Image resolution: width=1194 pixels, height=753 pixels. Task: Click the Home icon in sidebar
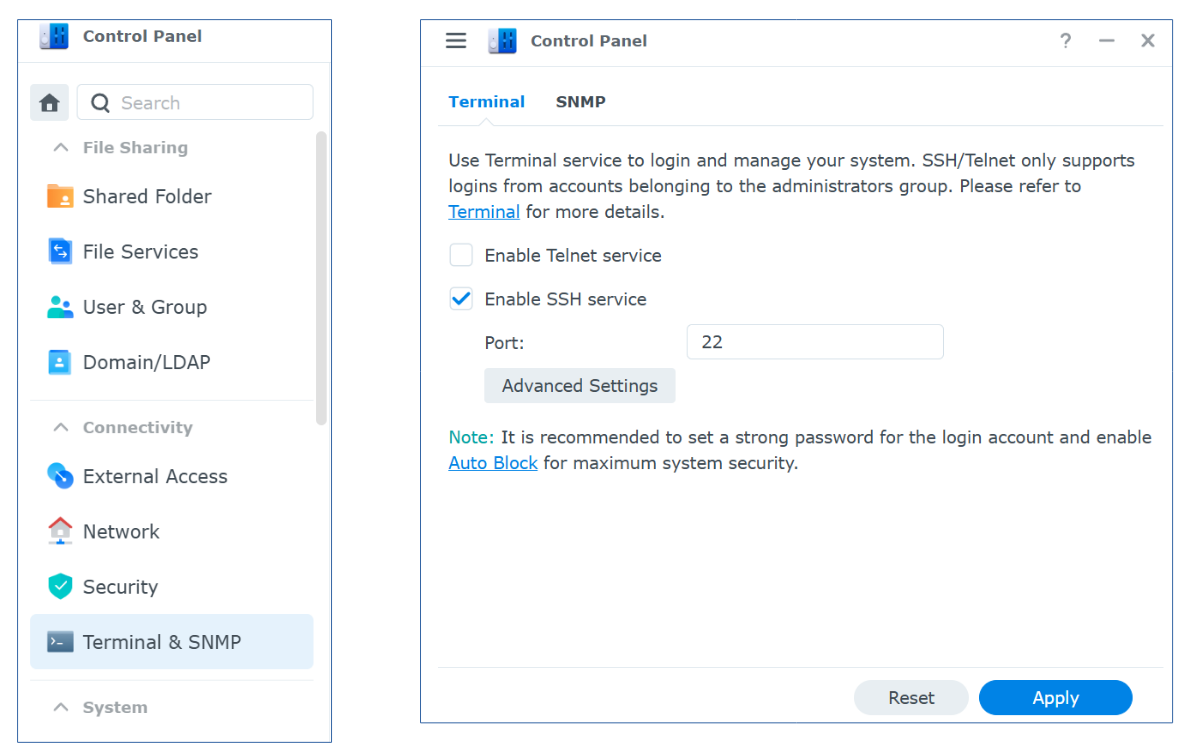click(x=49, y=103)
